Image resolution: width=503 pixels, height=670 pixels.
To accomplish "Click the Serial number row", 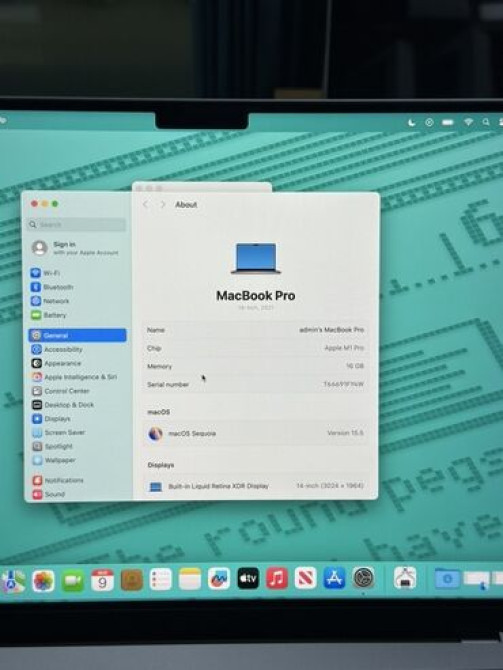I will 256,384.
